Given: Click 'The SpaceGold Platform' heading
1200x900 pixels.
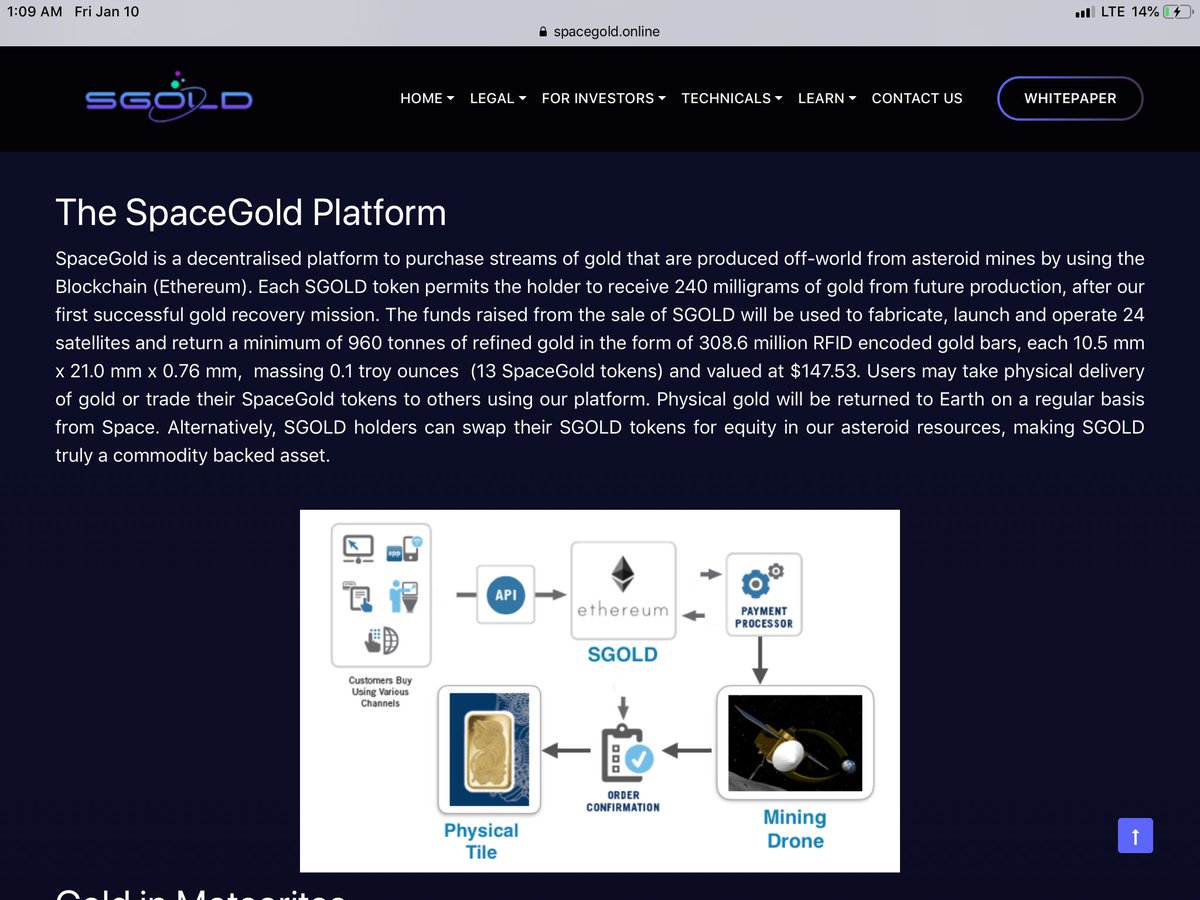Looking at the screenshot, I should click(251, 213).
